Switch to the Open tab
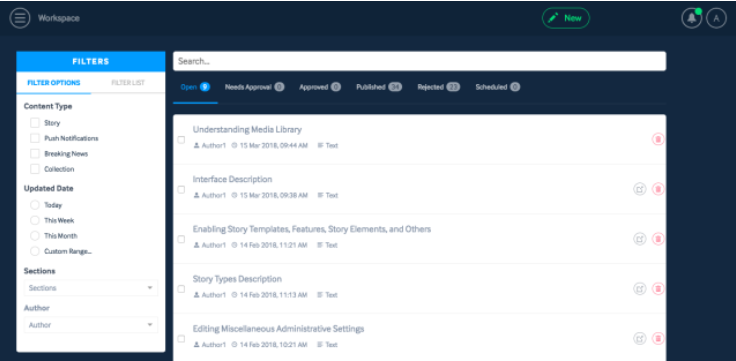Image resolution: width=736 pixels, height=361 pixels. pyautogui.click(x=195, y=87)
